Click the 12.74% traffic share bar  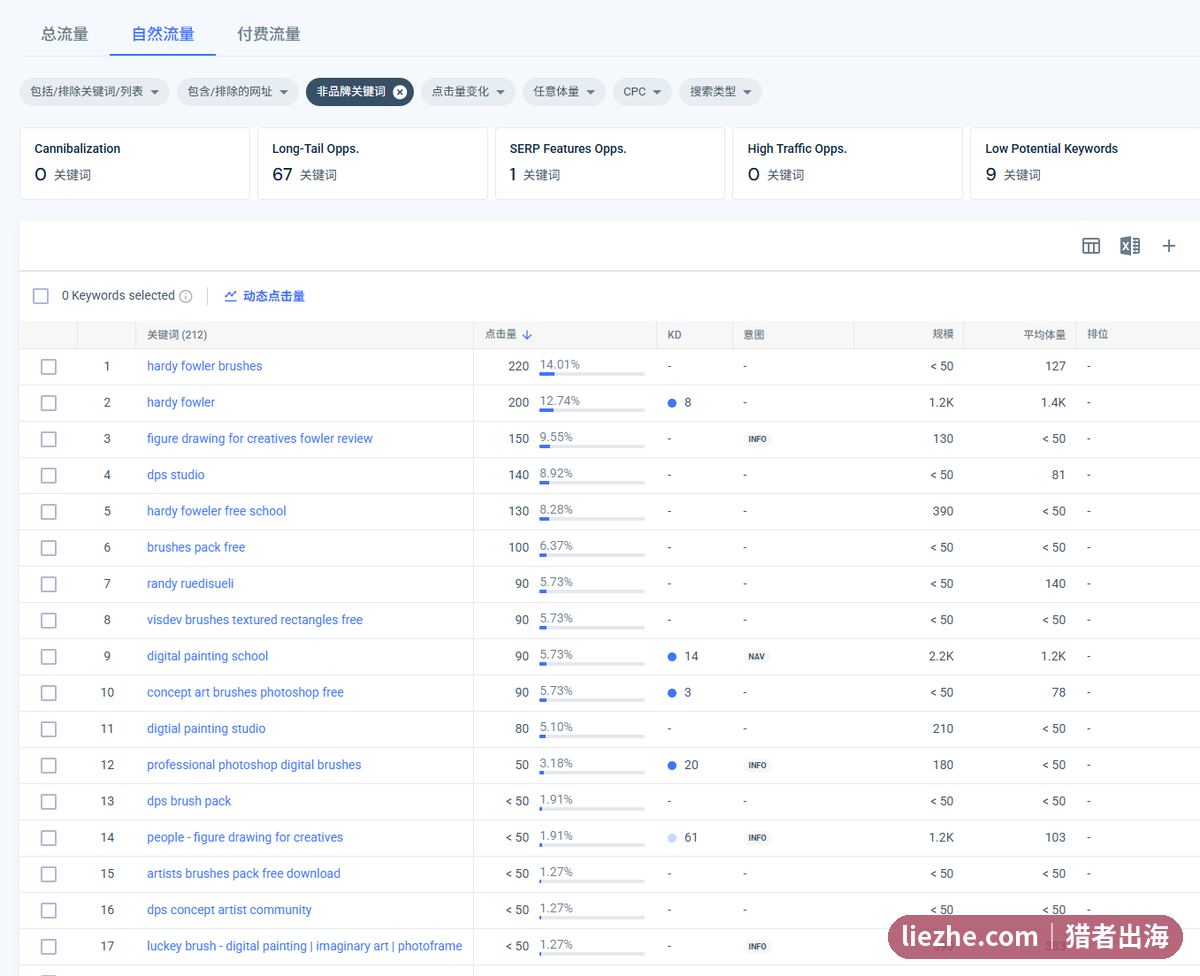(592, 410)
